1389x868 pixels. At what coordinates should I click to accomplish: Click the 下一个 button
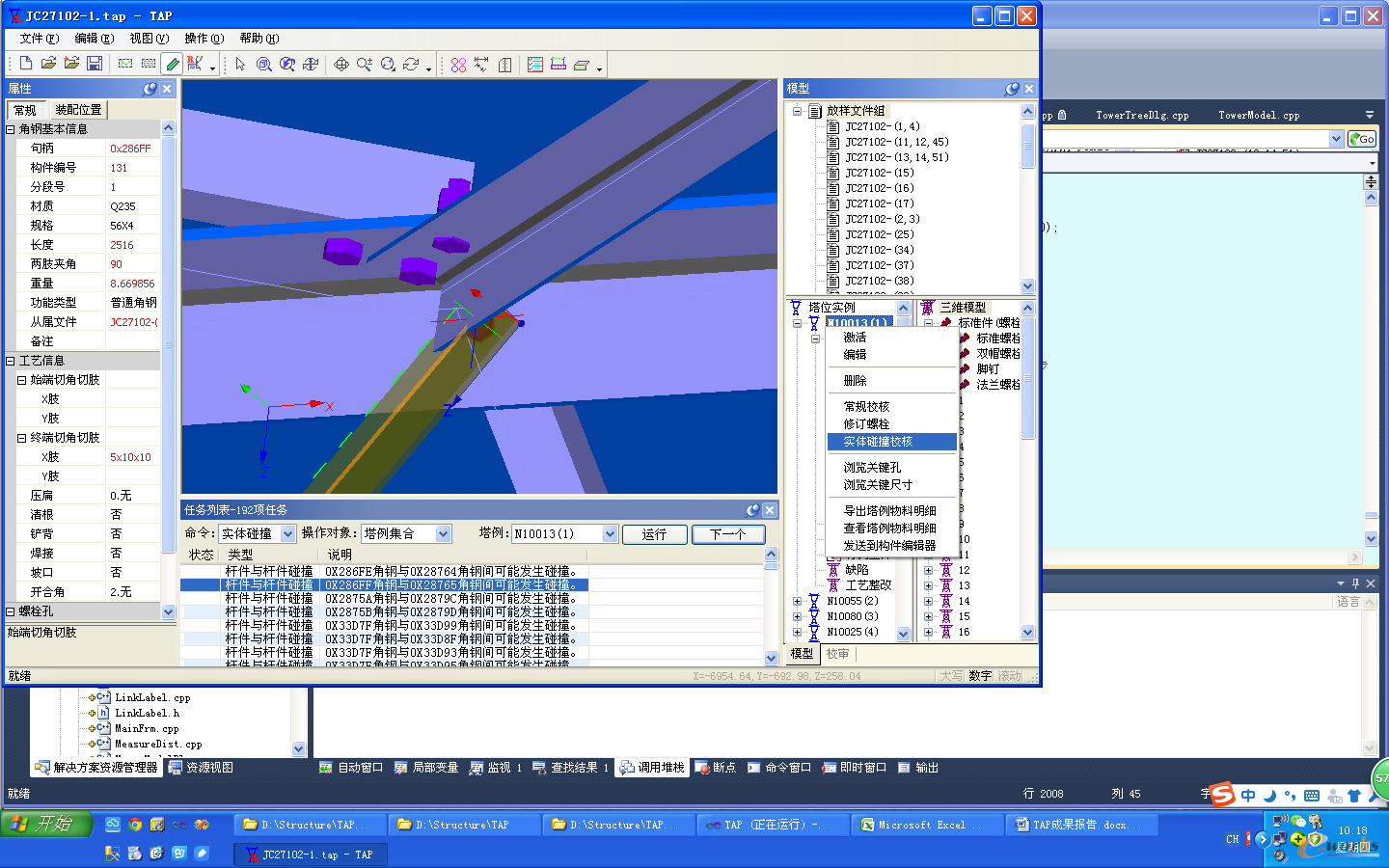pos(728,534)
